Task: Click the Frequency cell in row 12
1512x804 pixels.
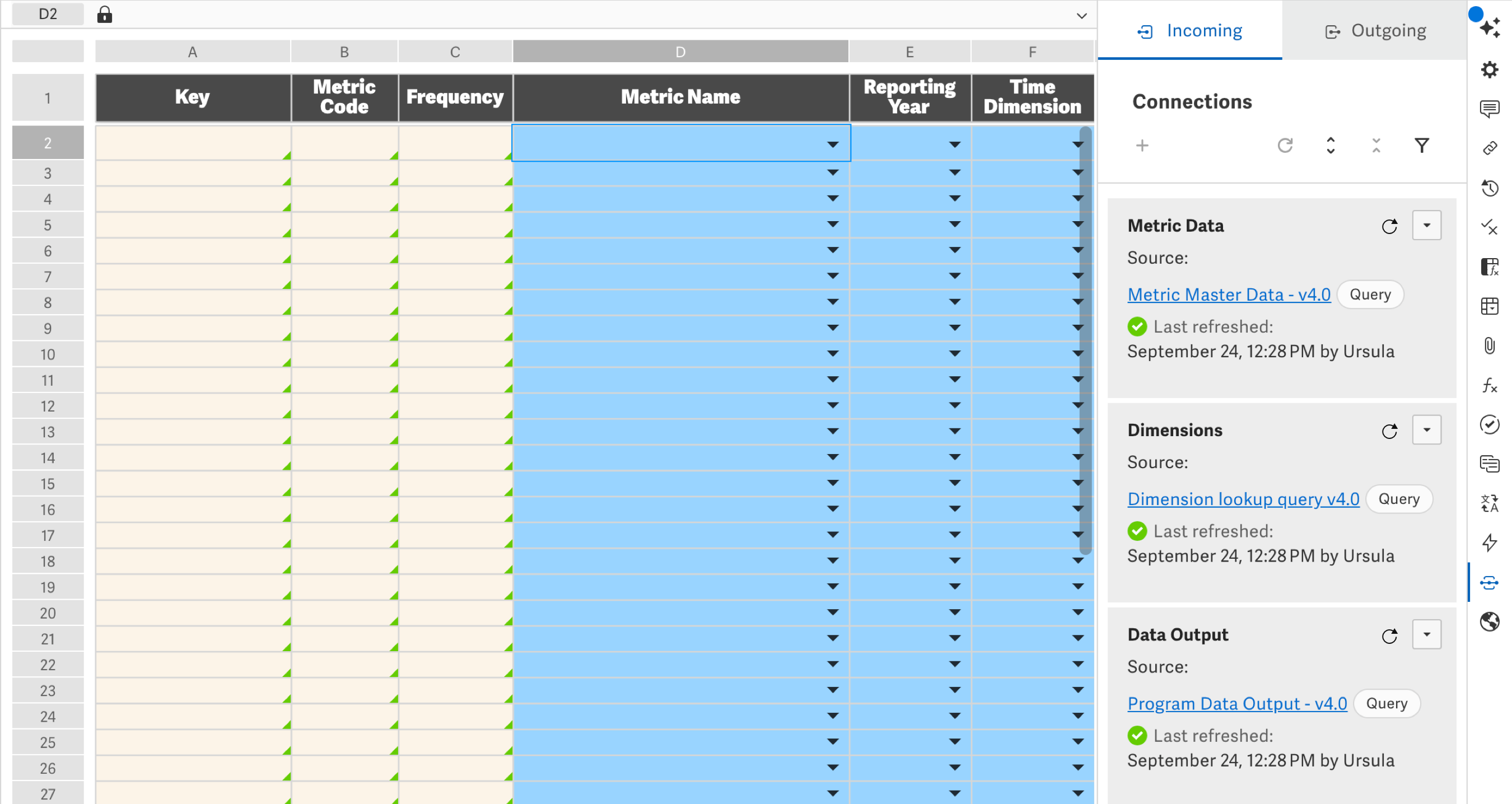Action: (455, 405)
